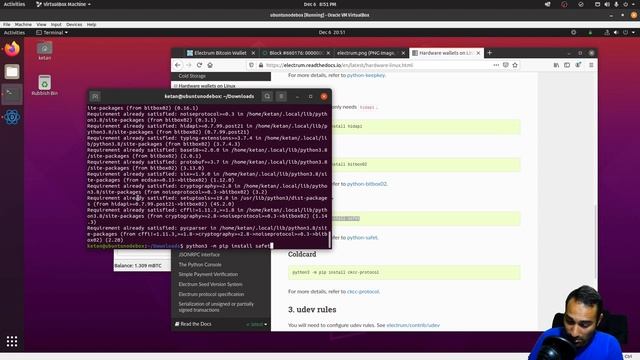This screenshot has height=360, width=640.
Task: Go to Firefox home page icon
Action: [x=210, y=65]
